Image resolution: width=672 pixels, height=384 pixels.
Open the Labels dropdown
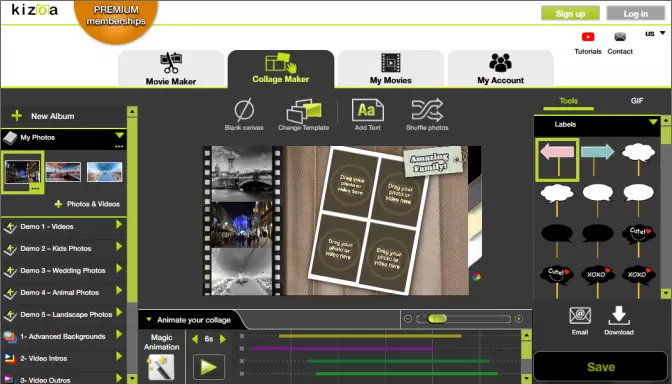653,123
